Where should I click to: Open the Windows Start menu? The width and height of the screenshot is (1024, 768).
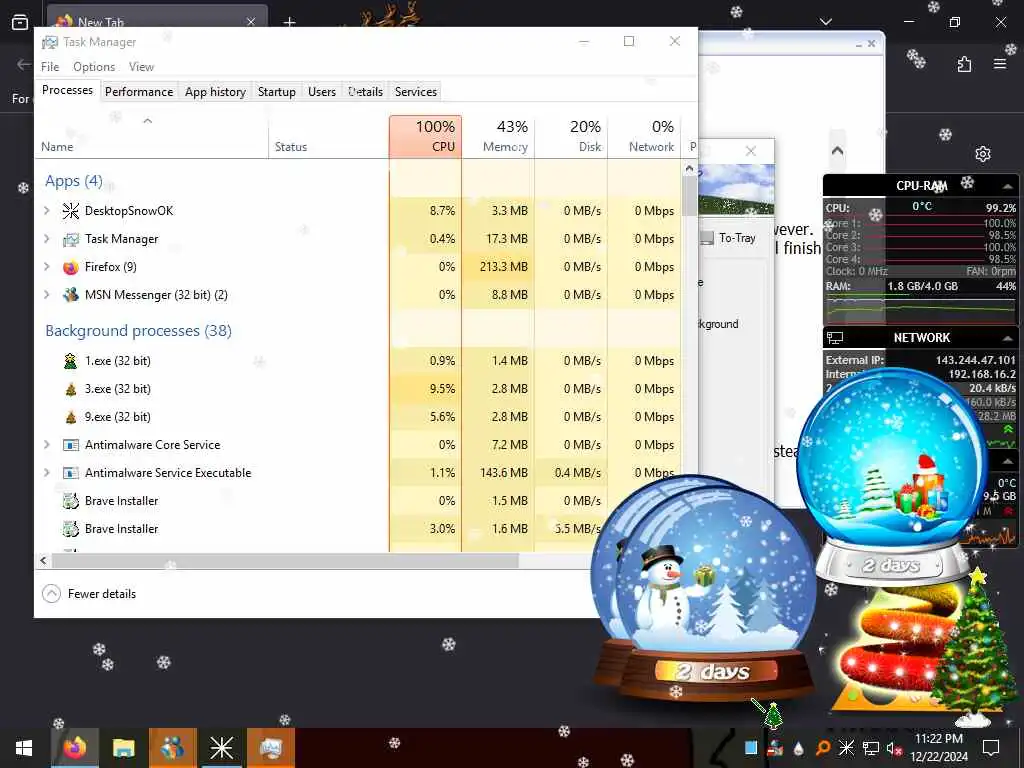(x=24, y=748)
